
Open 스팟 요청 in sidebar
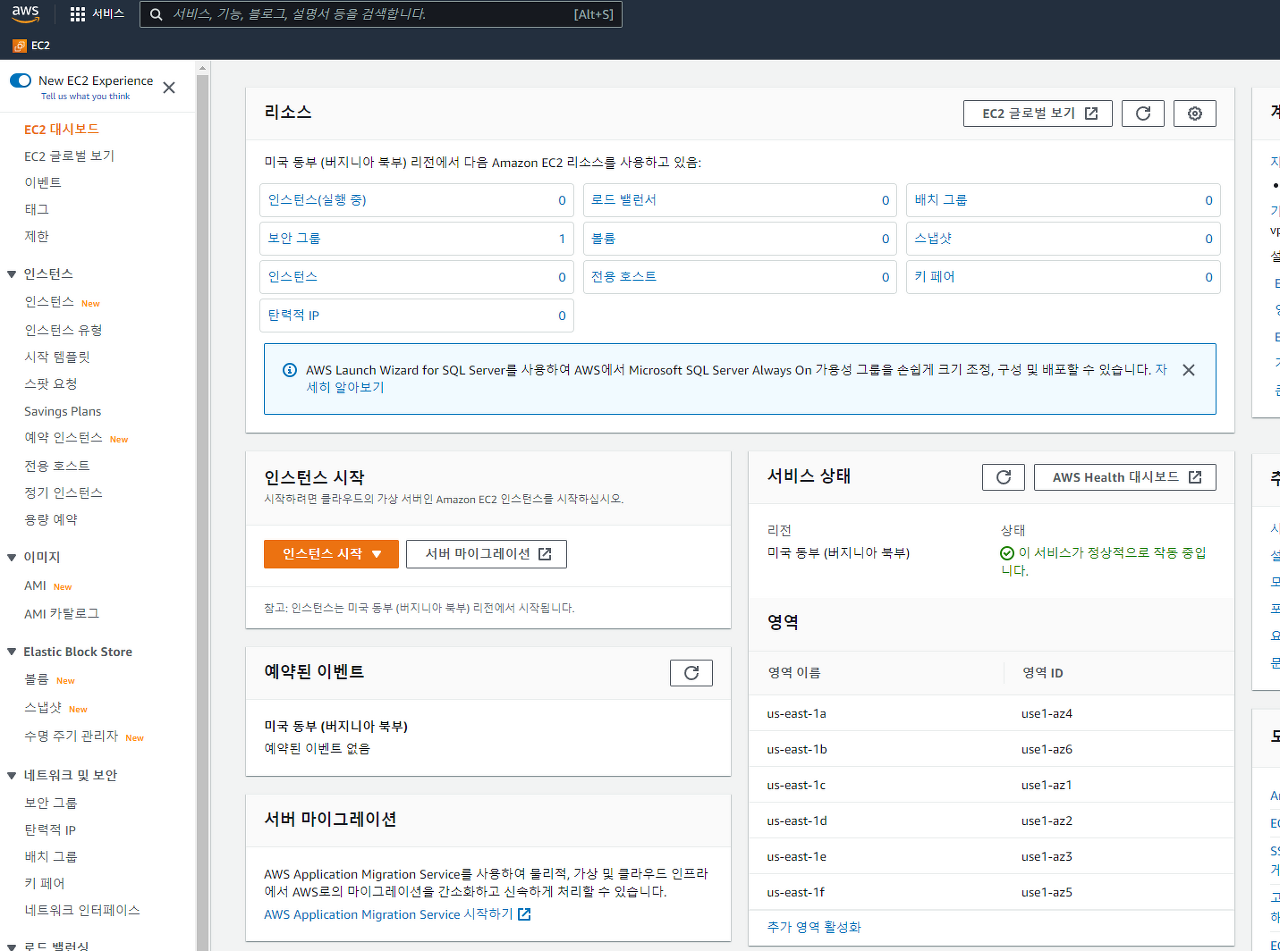point(50,384)
